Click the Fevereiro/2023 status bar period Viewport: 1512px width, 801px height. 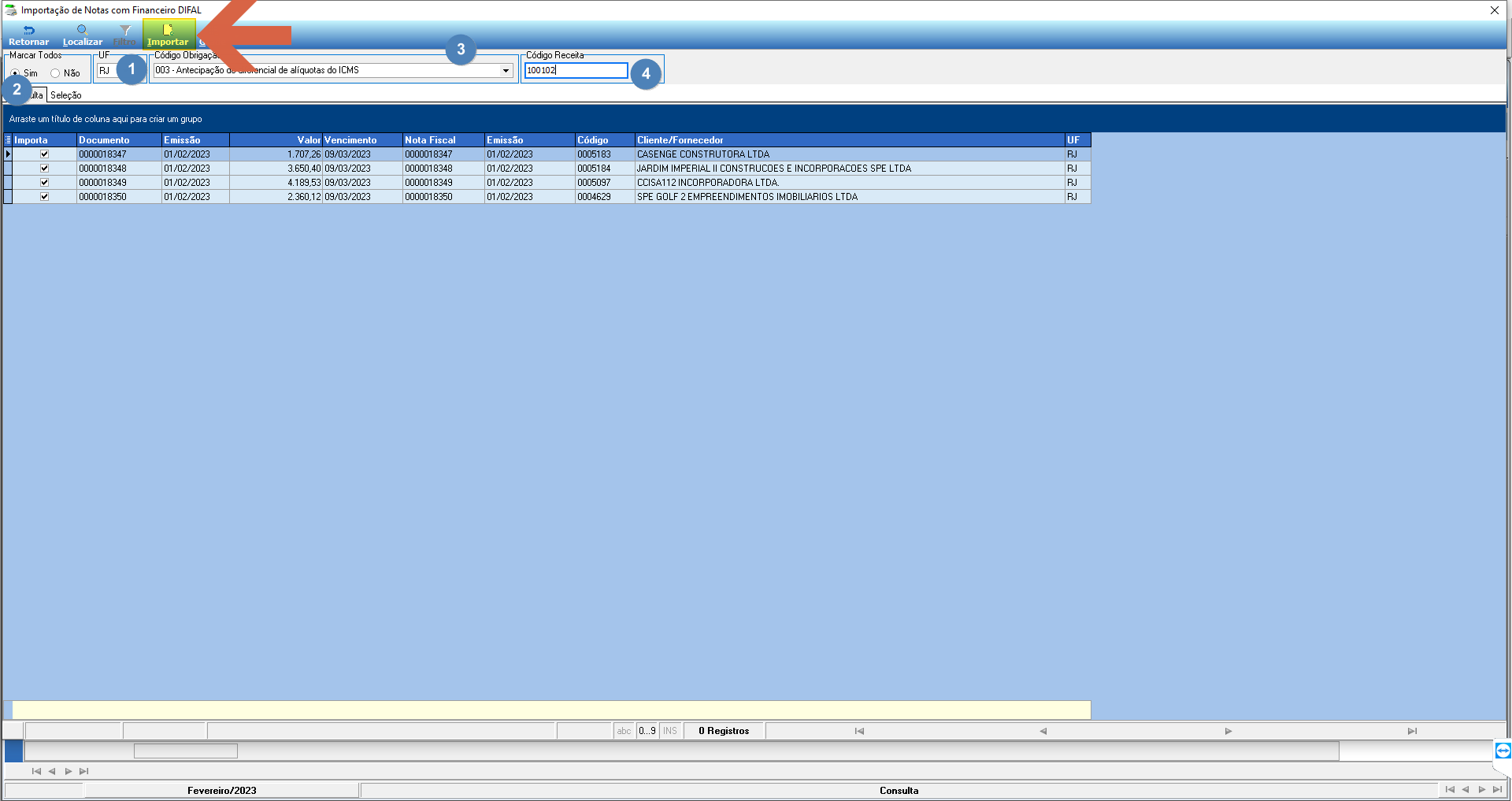221,790
